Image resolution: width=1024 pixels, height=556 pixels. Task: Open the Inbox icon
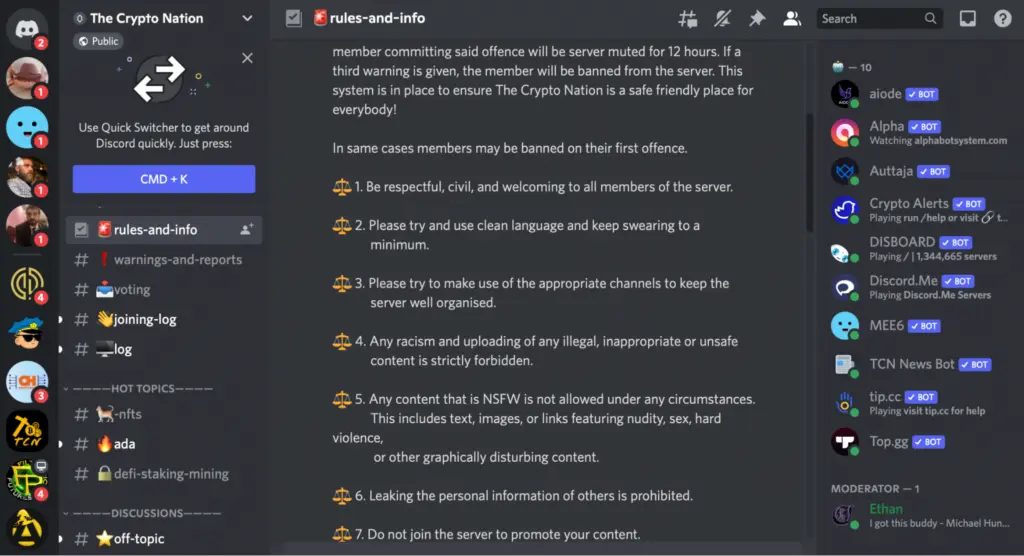pos(967,18)
